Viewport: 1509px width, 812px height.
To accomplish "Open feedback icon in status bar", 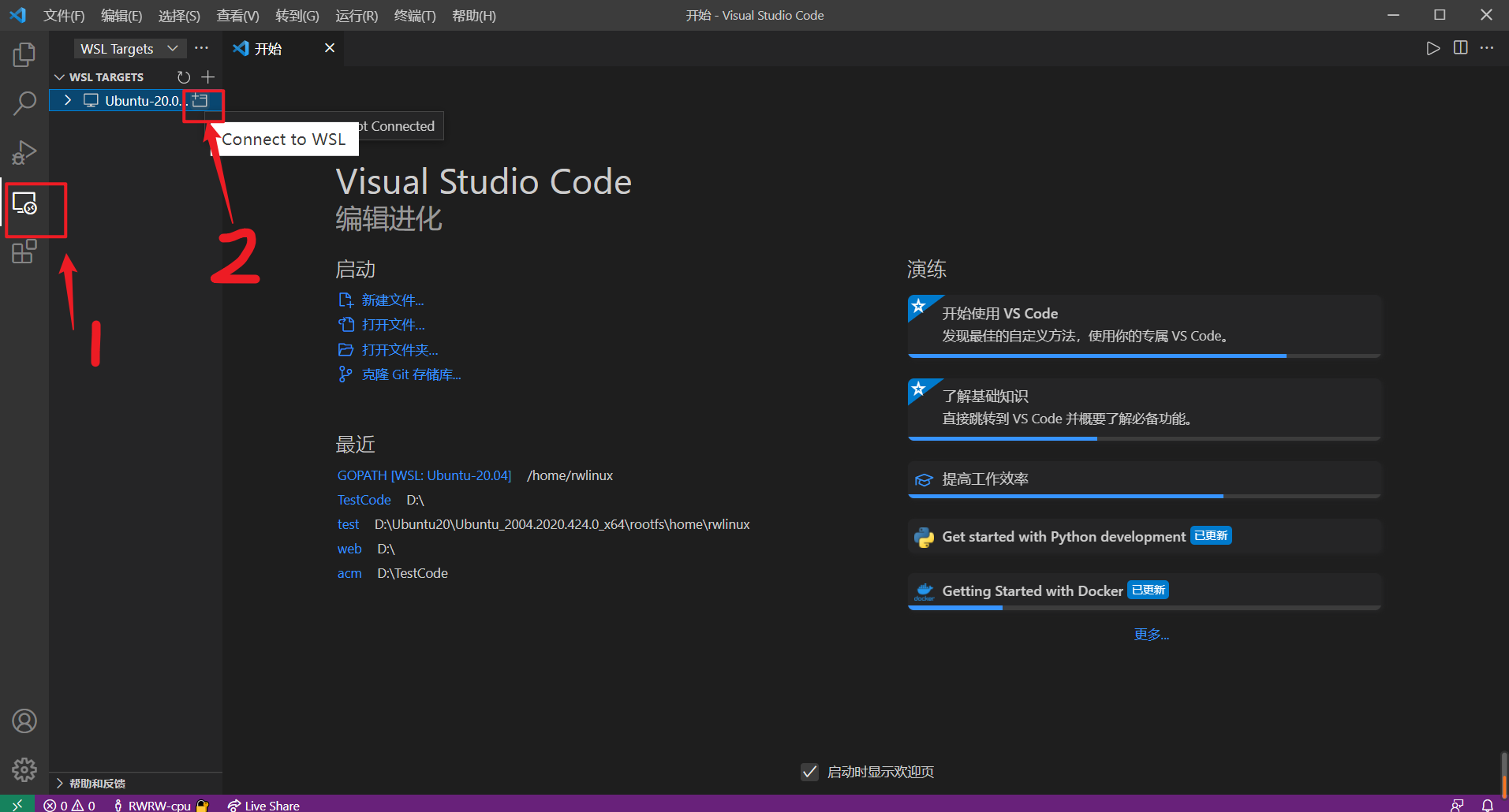I will tap(1457, 805).
